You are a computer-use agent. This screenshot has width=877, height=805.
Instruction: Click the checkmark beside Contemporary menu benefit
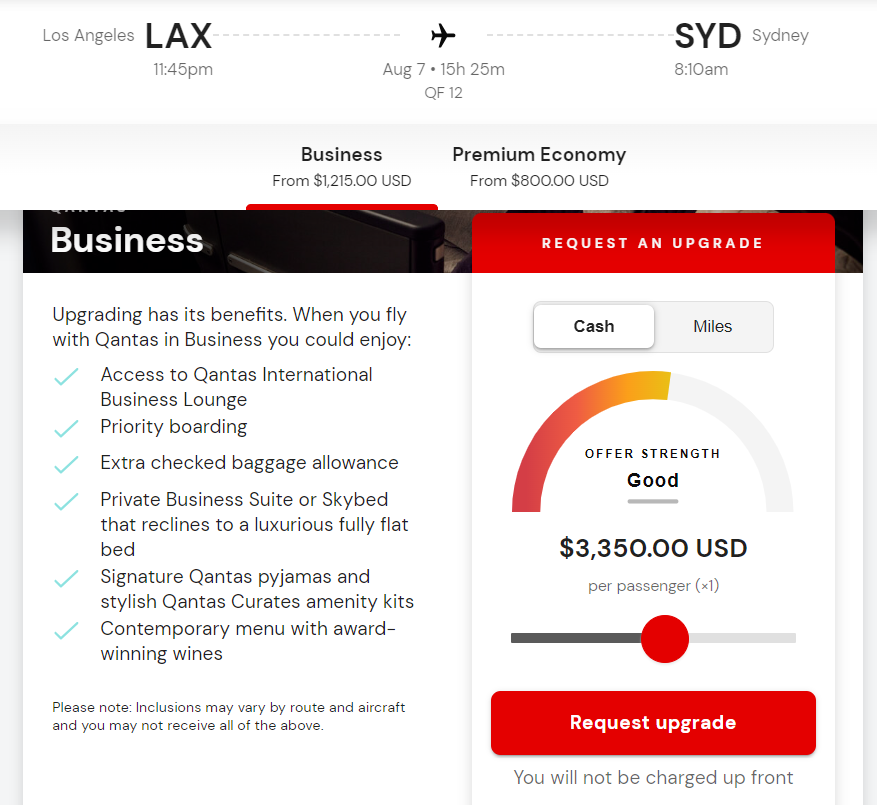[67, 631]
